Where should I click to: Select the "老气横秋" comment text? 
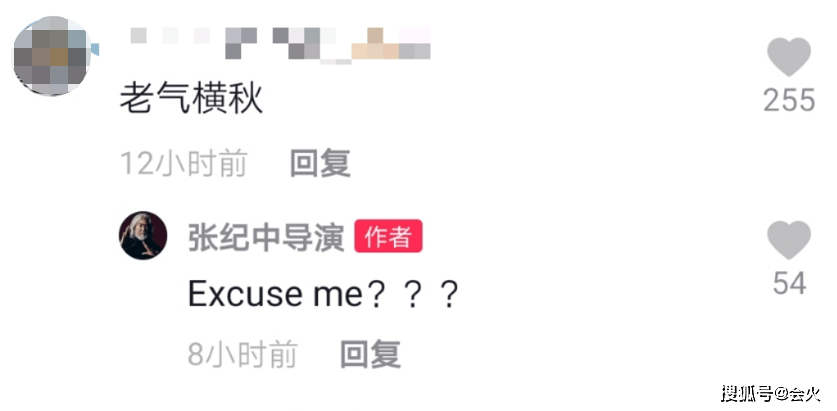[191, 99]
